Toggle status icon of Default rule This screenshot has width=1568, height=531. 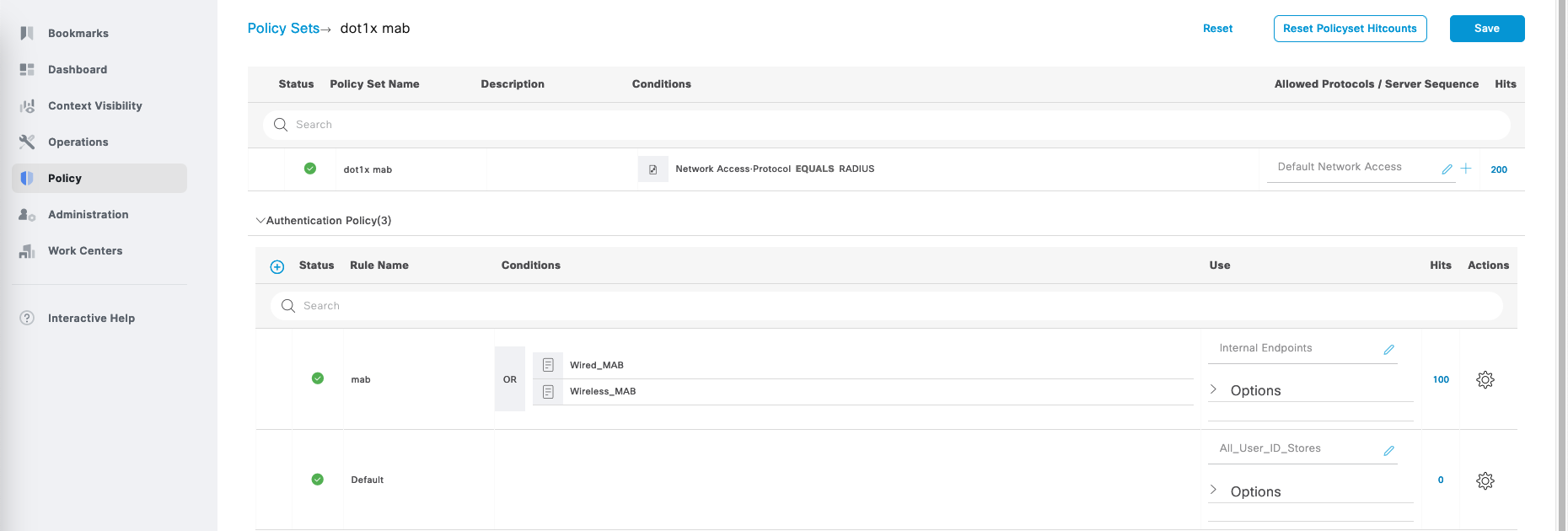pos(318,480)
